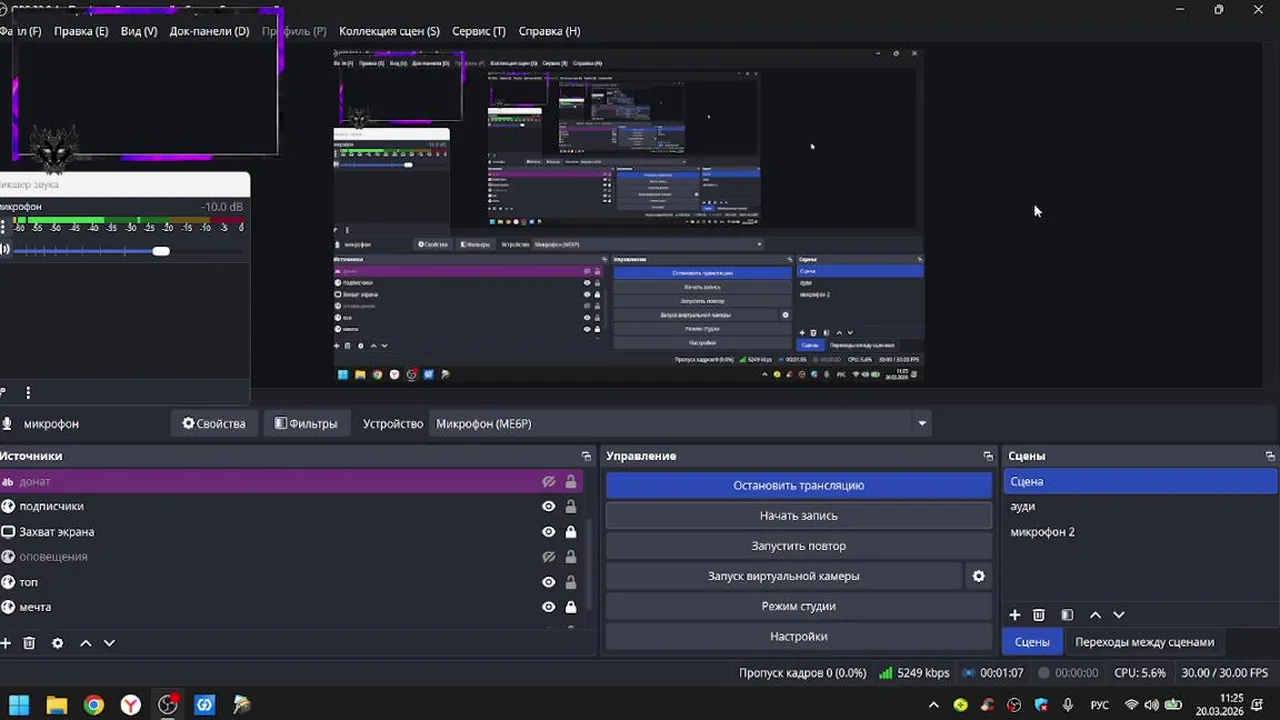1280x720 pixels.
Task: Click OBS Studio taskbar icon
Action: 168,705
